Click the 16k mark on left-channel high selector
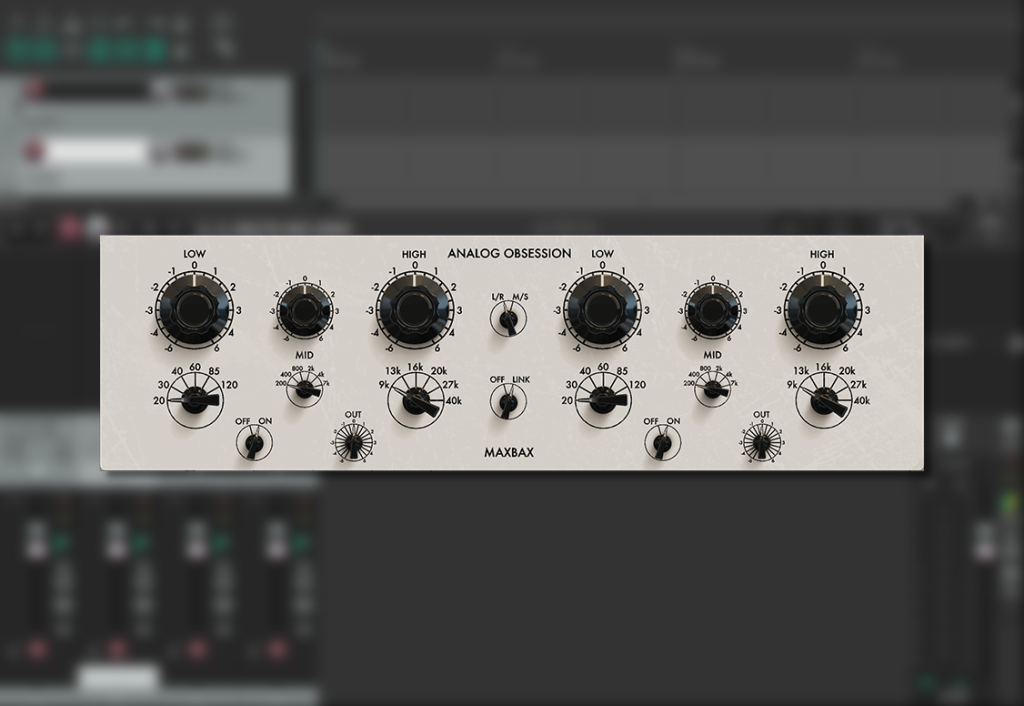This screenshot has height=706, width=1024. coord(415,367)
